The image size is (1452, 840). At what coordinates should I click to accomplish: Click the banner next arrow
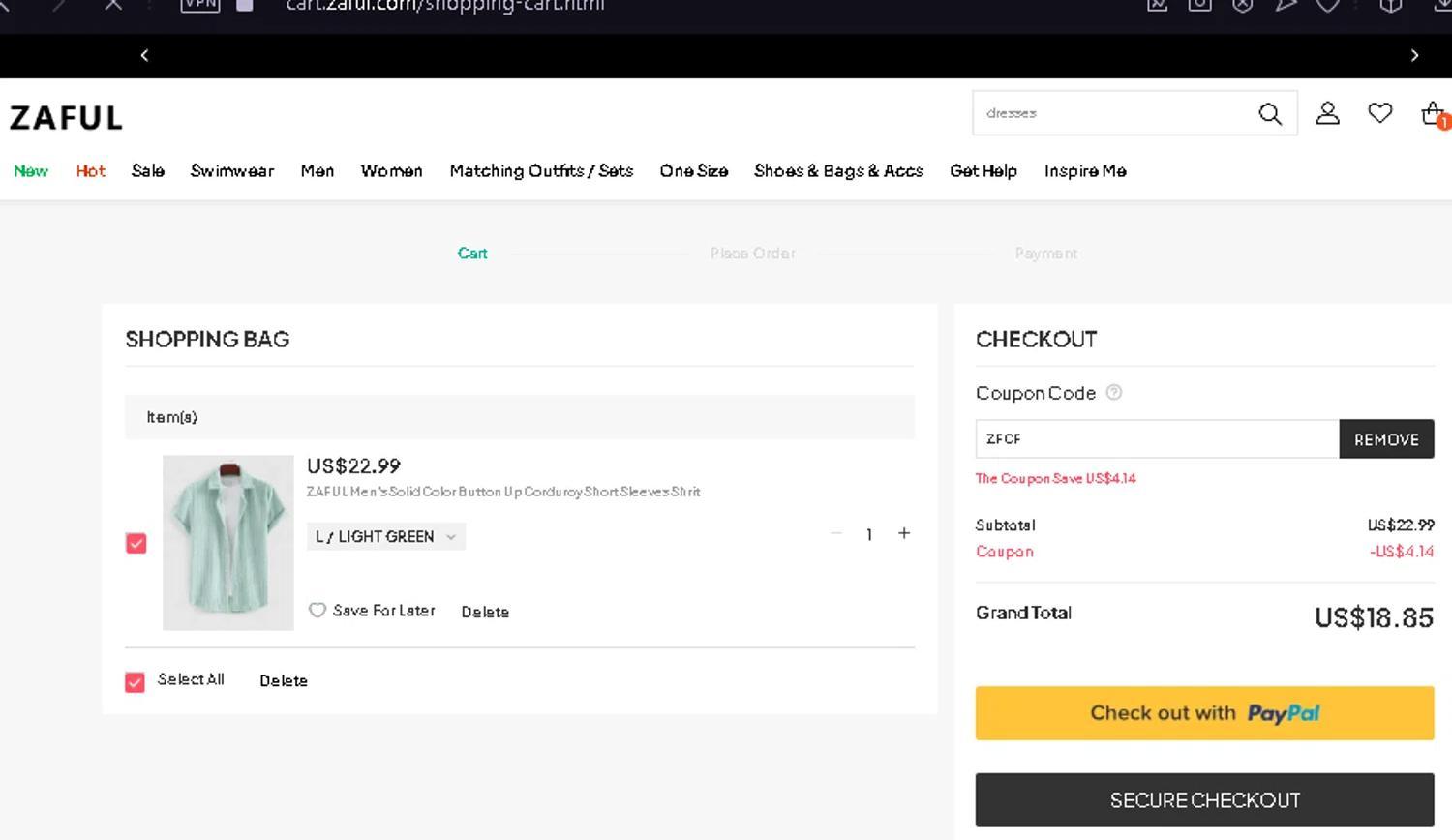point(1414,55)
